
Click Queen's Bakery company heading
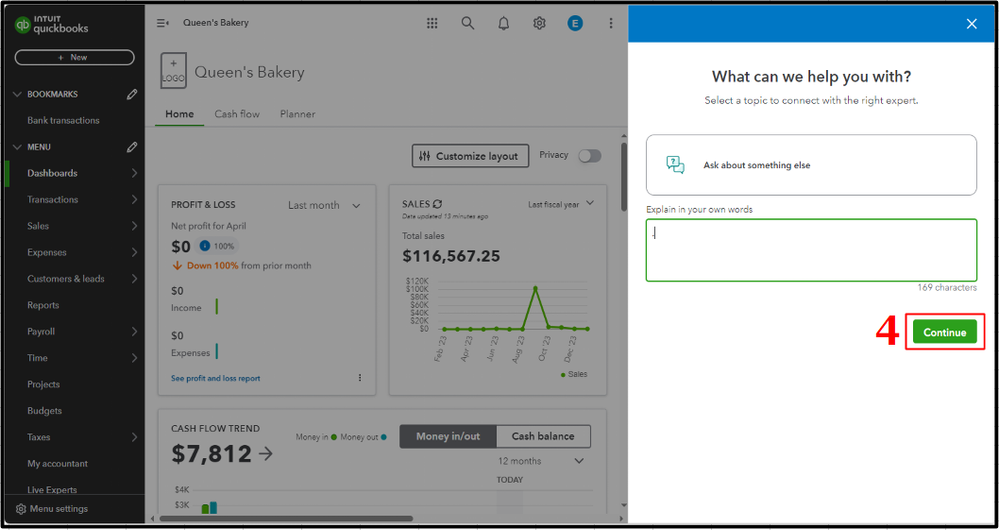click(x=249, y=73)
